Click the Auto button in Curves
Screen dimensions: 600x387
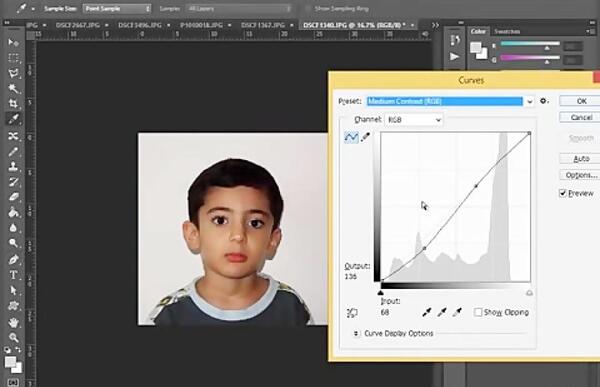tap(581, 158)
